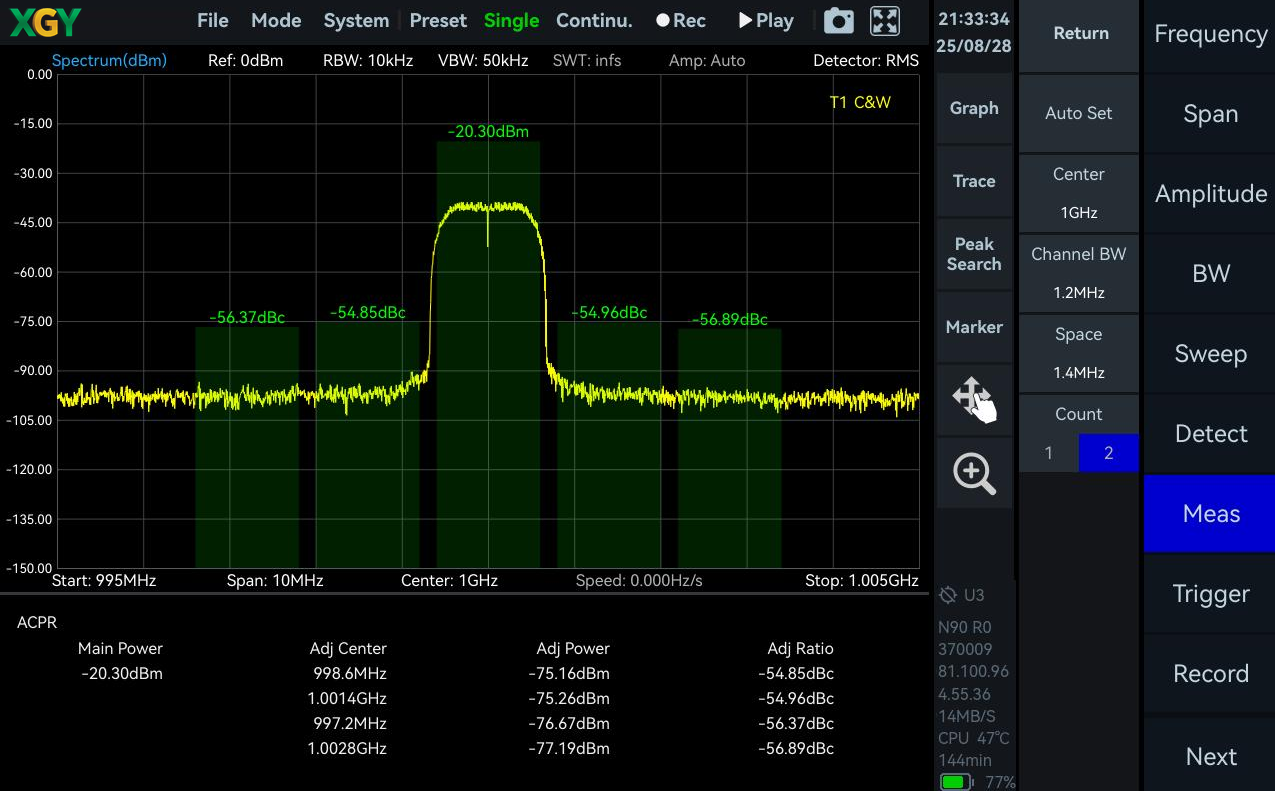Click the Main Power -20.30dBm table value
The width and height of the screenshot is (1275, 791).
(x=121, y=673)
